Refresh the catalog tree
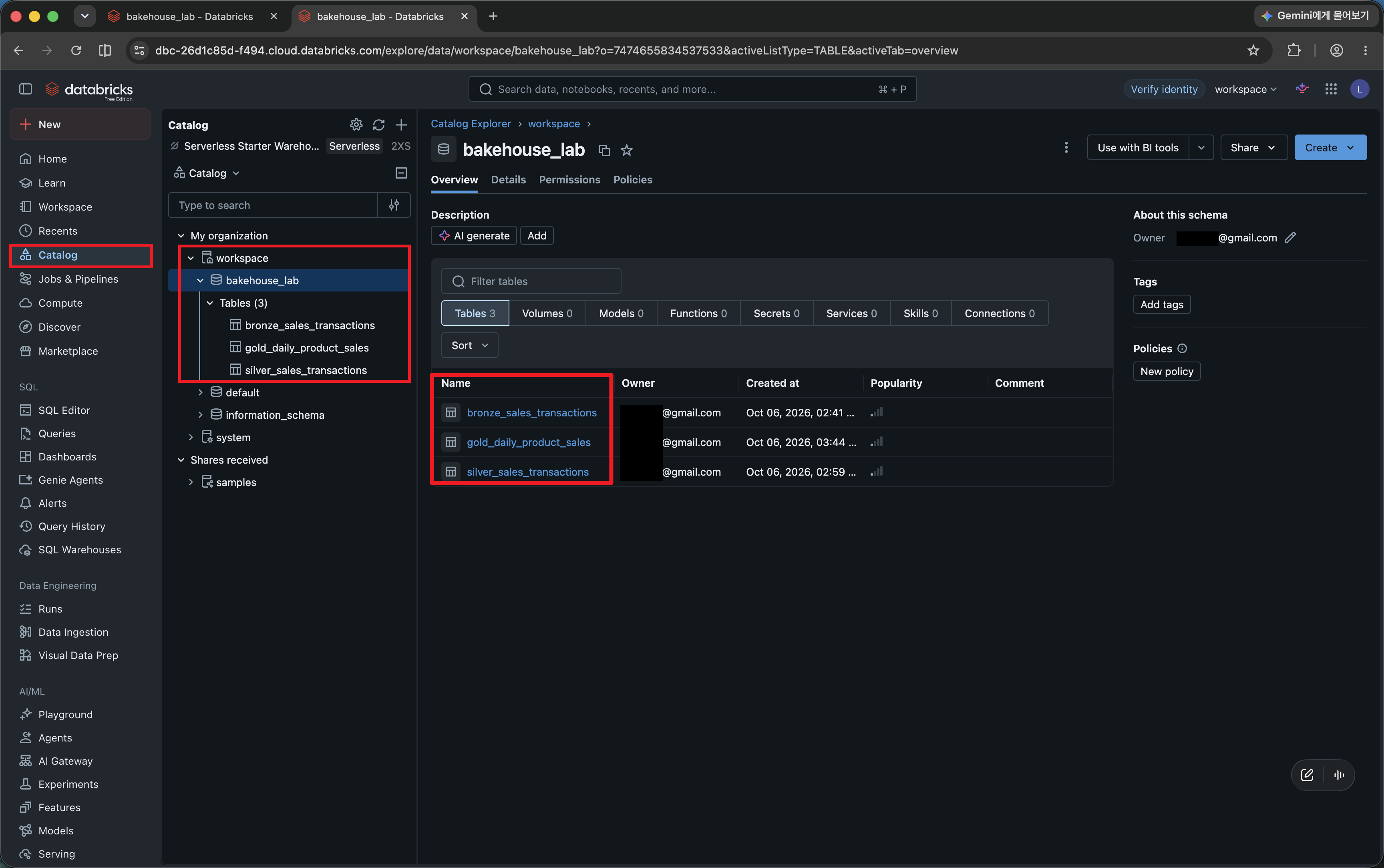1384x868 pixels. 378,125
